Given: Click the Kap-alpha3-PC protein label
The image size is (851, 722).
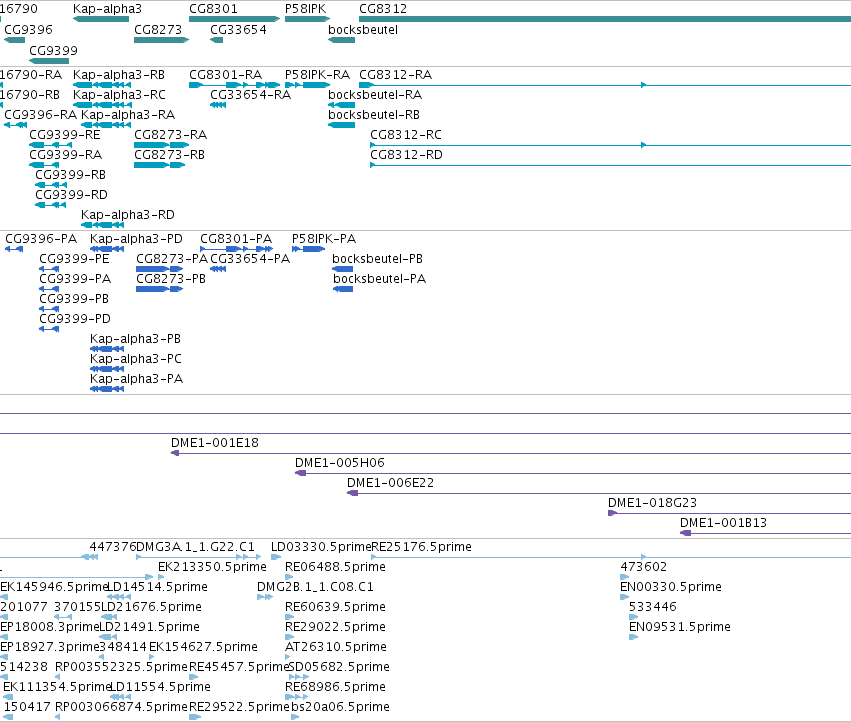Looking at the screenshot, I should point(136,358).
